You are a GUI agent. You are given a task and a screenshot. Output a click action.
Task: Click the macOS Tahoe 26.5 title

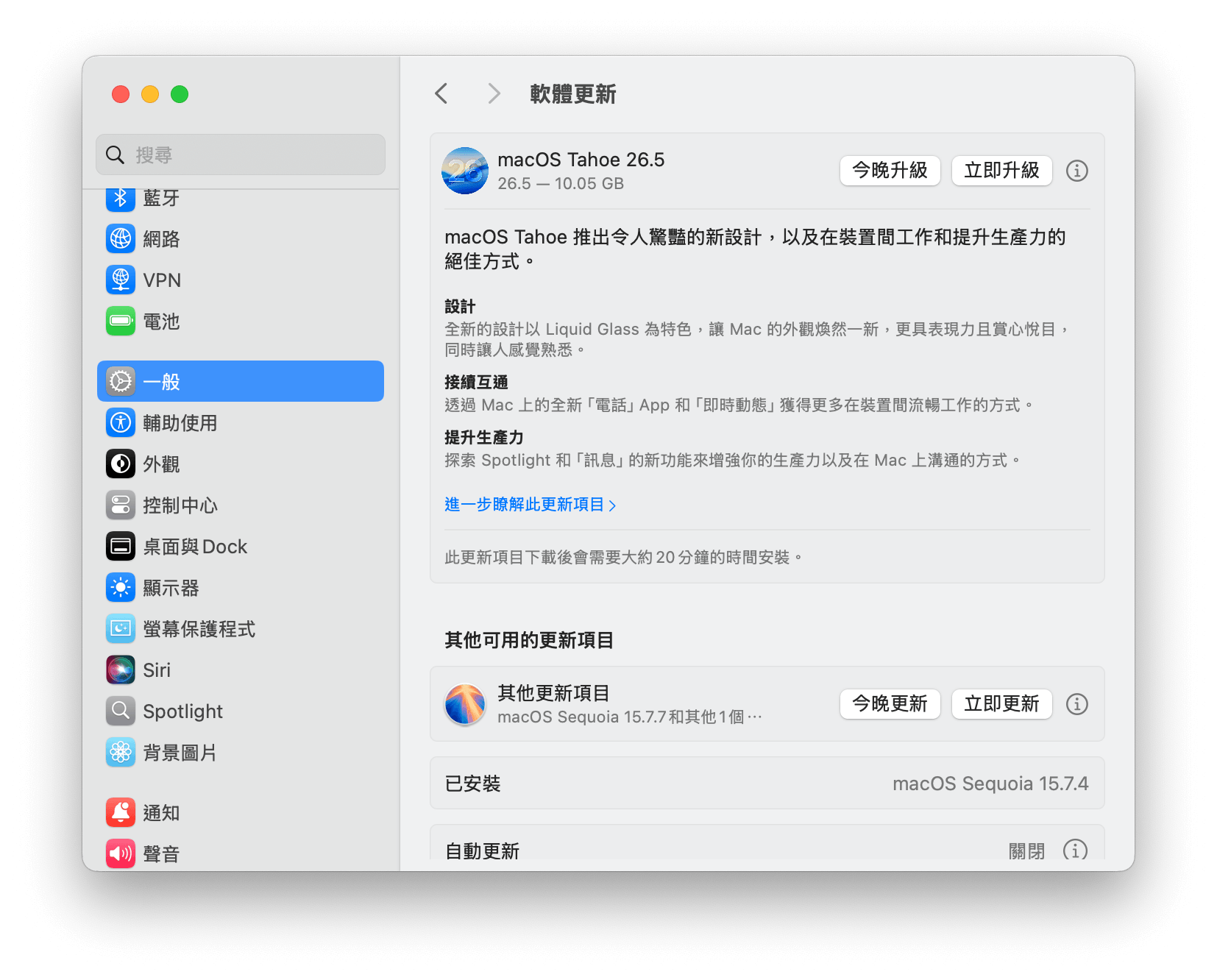(581, 160)
